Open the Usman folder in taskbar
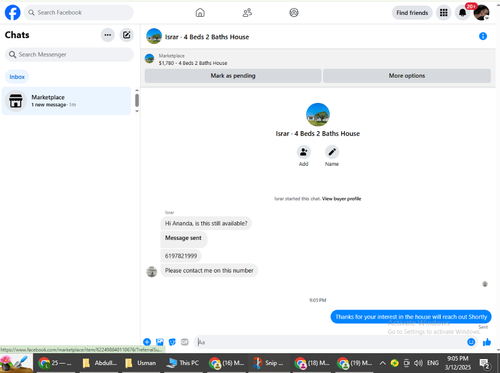Viewport: 500px width, 373px height. click(x=140, y=363)
